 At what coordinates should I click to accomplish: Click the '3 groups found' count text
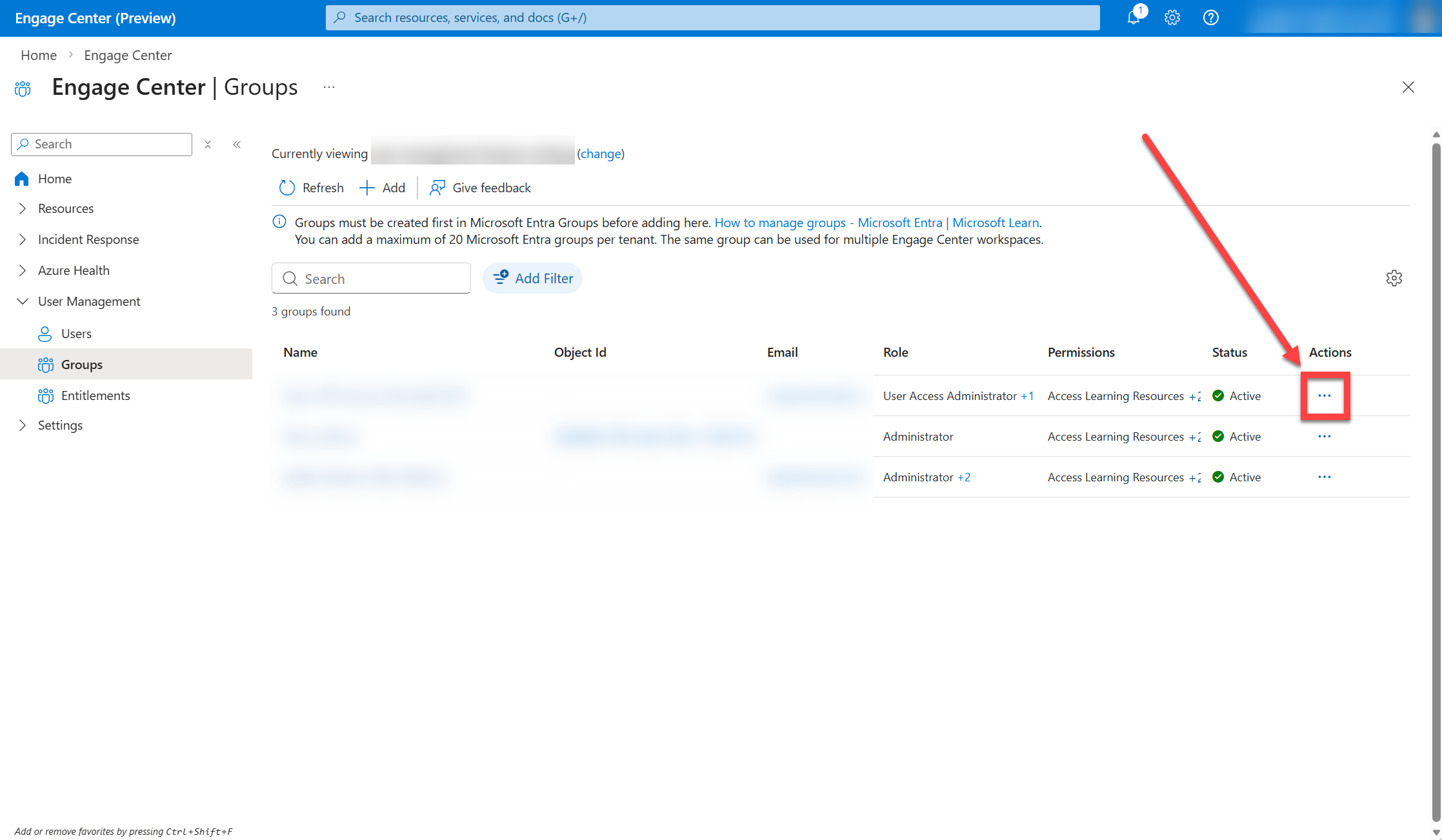tap(311, 312)
